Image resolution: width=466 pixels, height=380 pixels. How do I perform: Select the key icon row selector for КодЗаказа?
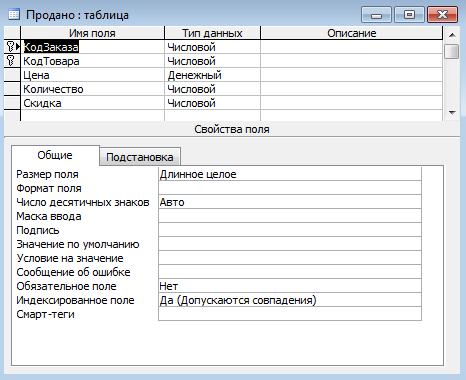point(12,47)
